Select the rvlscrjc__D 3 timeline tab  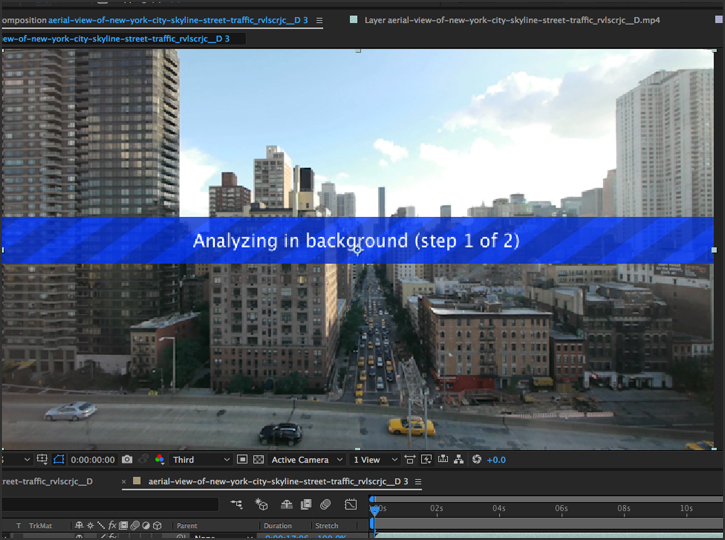[x=278, y=481]
